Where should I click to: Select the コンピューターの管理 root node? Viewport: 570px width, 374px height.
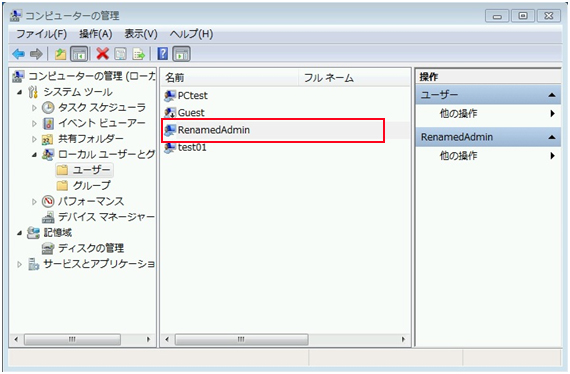tap(92, 76)
